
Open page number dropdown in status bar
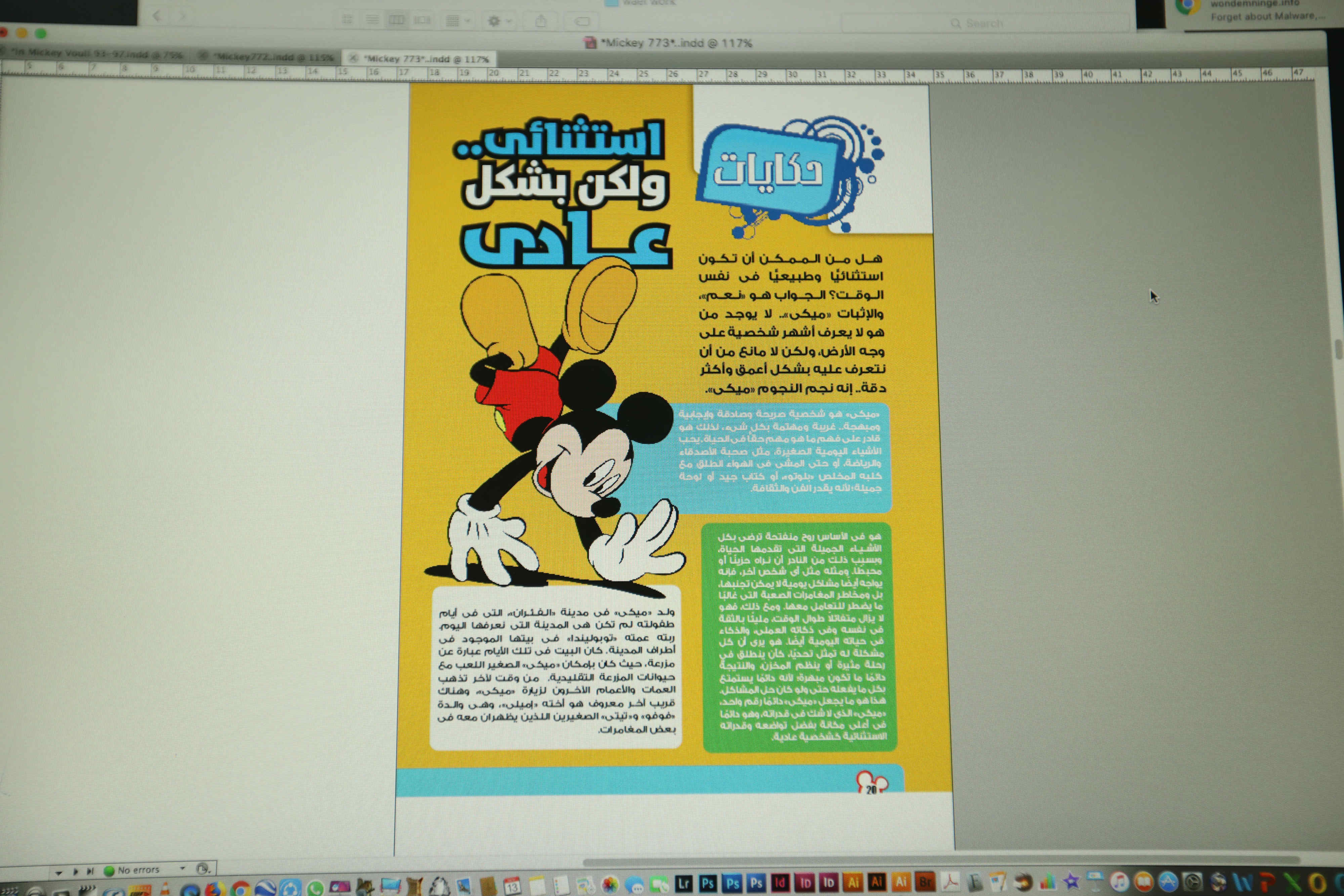coord(58,872)
